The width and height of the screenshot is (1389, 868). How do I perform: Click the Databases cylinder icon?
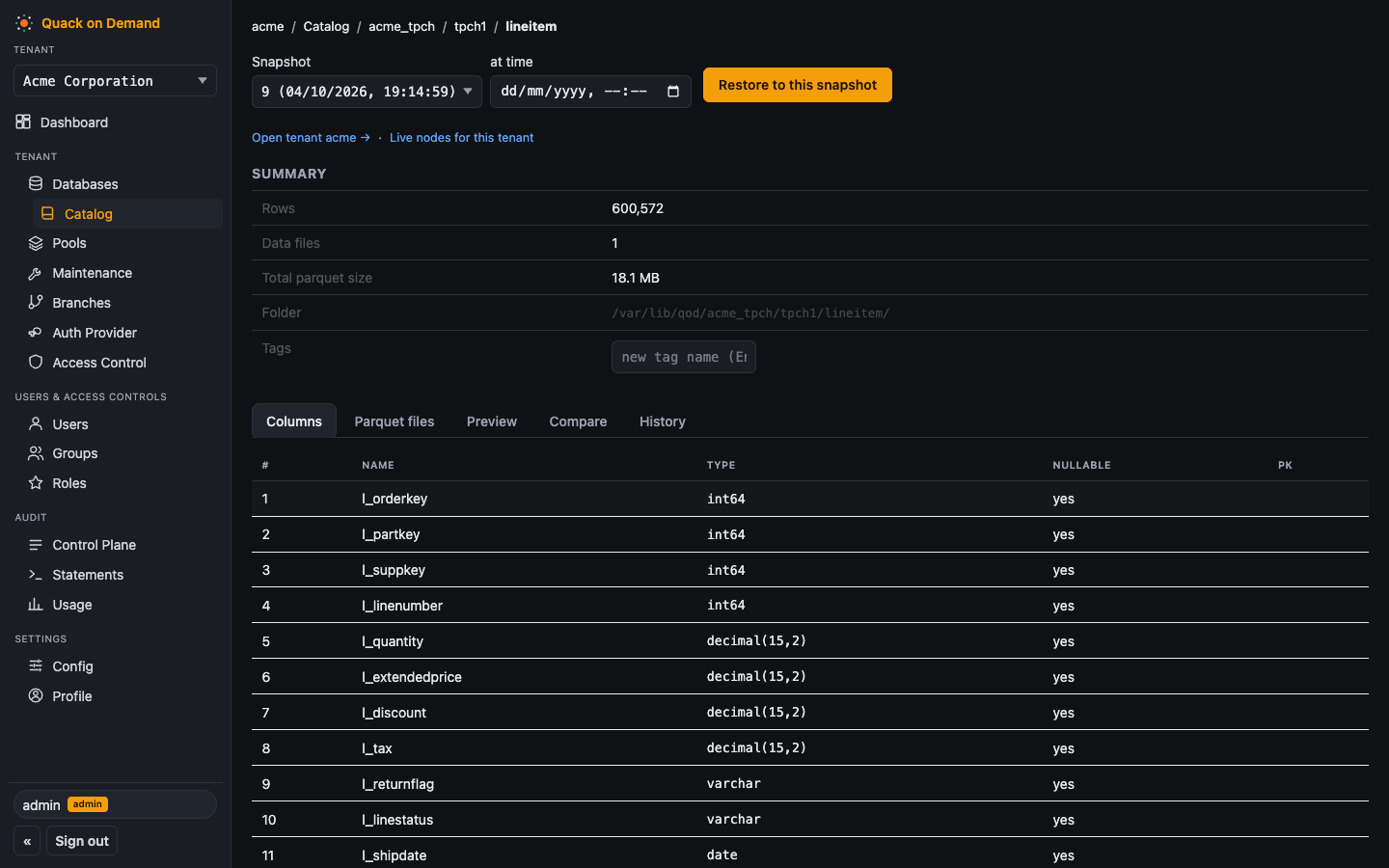[36, 183]
